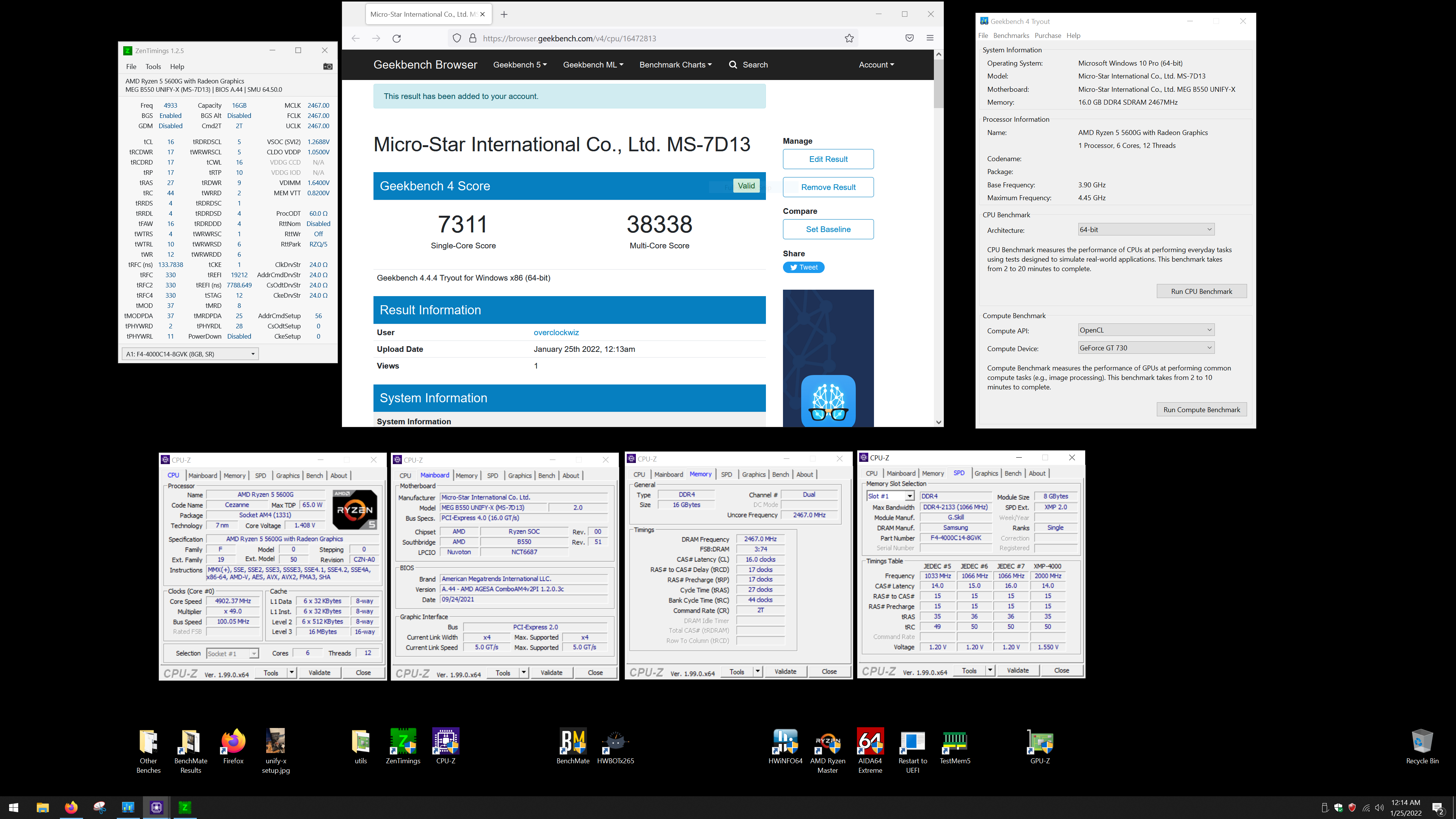Screen dimensions: 1456x819
Task: Open Geekbench 5 dropdown menu
Action: 520,64
